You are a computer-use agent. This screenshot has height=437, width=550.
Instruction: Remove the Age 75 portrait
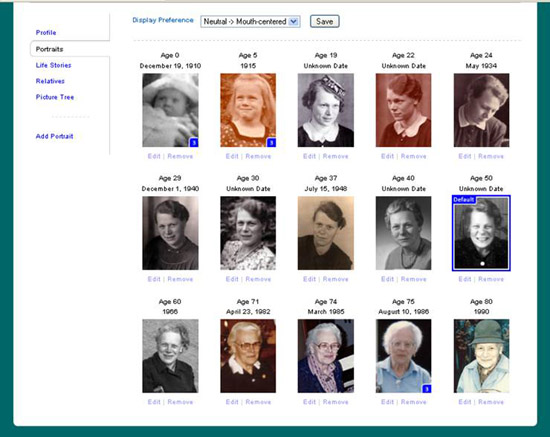click(x=414, y=402)
